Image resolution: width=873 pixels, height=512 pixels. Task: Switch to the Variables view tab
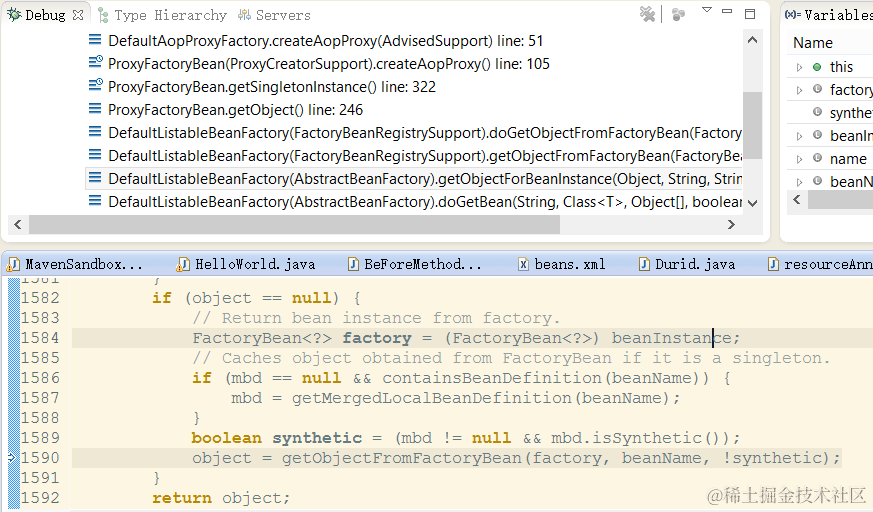830,15
